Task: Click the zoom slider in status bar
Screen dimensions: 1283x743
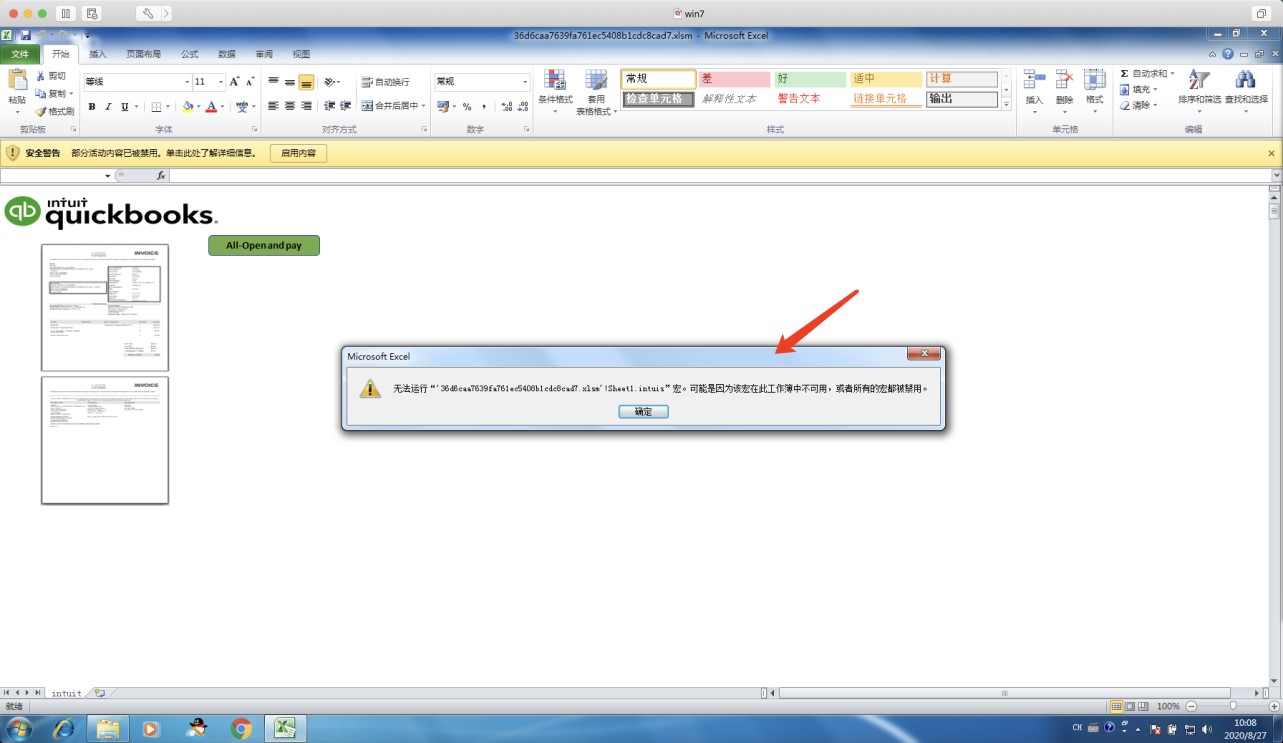Action: tap(1232, 706)
